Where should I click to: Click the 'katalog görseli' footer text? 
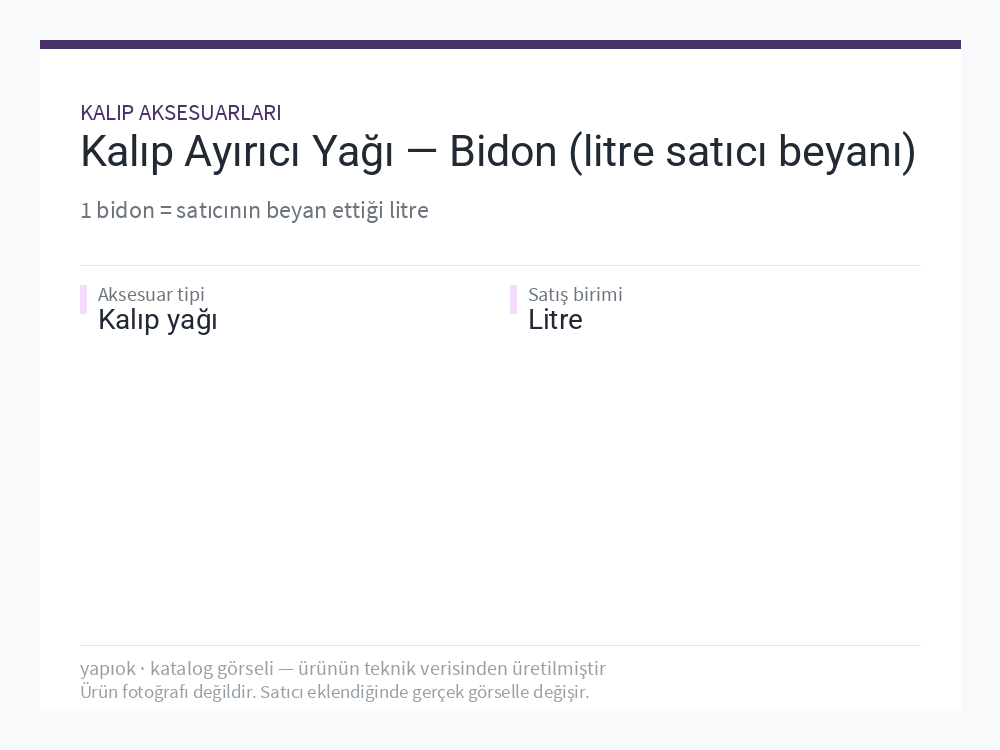tap(212, 668)
